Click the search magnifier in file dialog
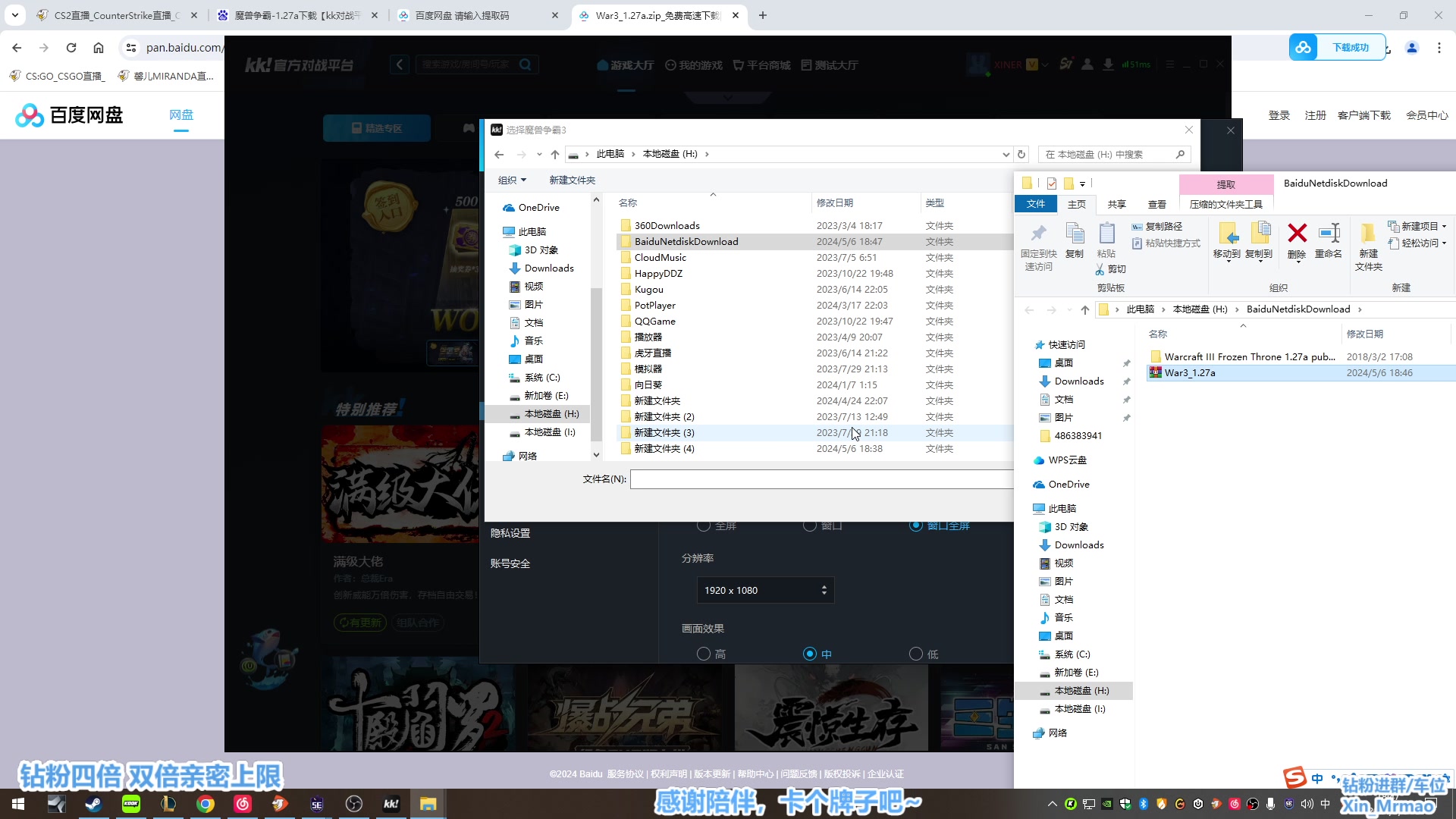This screenshot has height=819, width=1456. [x=1180, y=154]
